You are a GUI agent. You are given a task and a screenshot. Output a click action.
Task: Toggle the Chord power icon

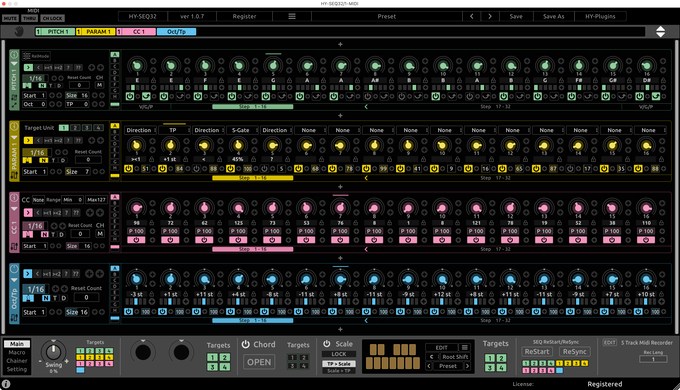pyautogui.click(x=245, y=344)
